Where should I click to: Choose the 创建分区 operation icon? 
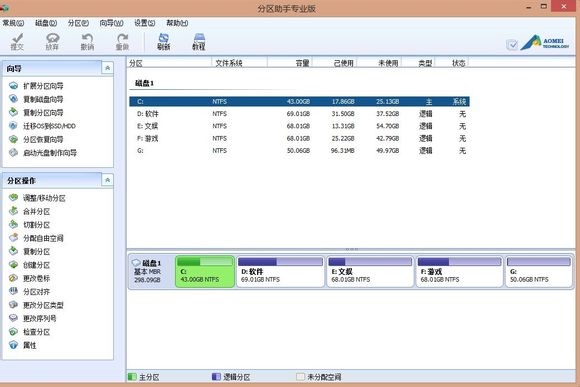tap(13, 265)
